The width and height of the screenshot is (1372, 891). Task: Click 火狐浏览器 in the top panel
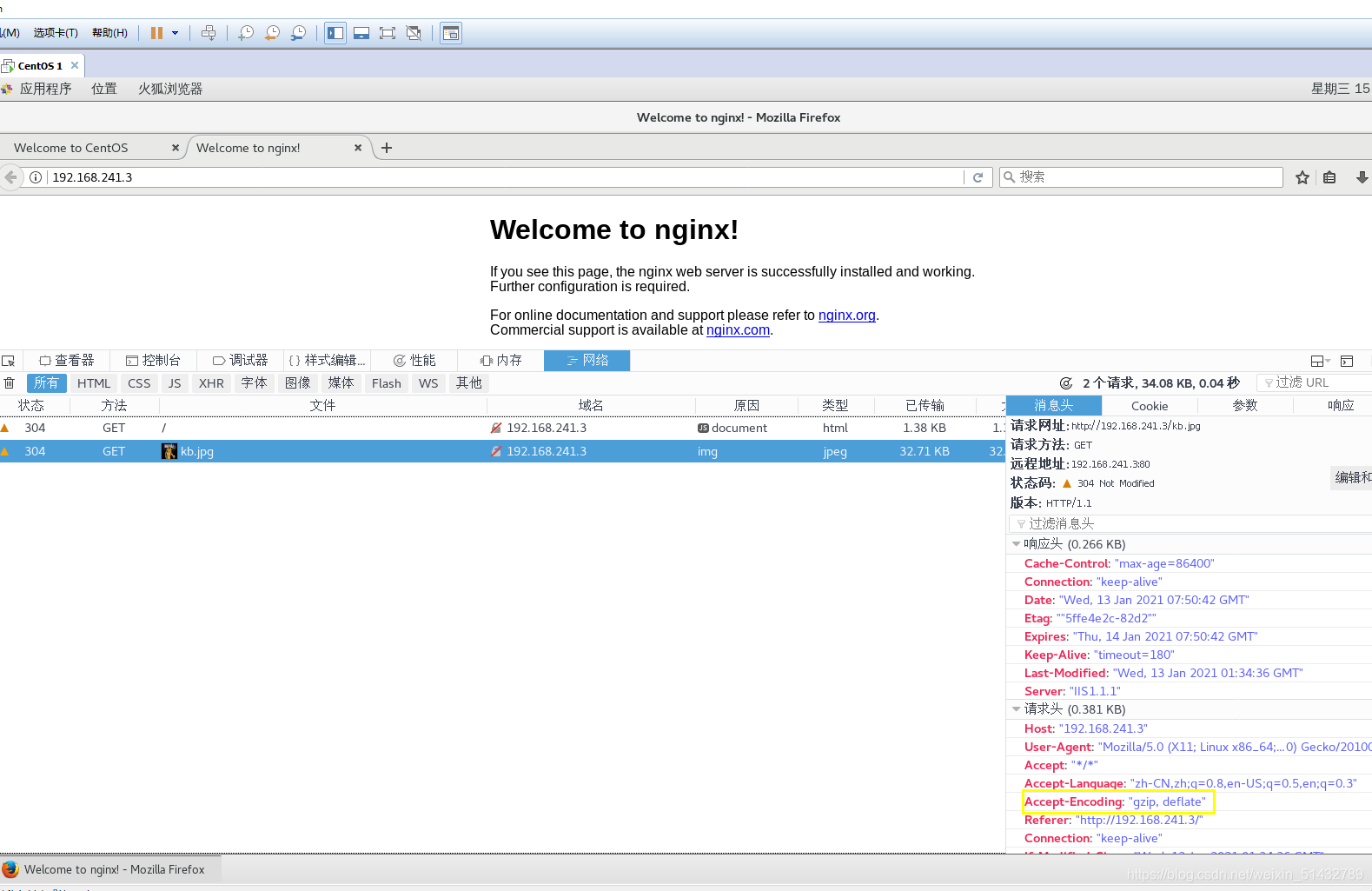point(170,89)
